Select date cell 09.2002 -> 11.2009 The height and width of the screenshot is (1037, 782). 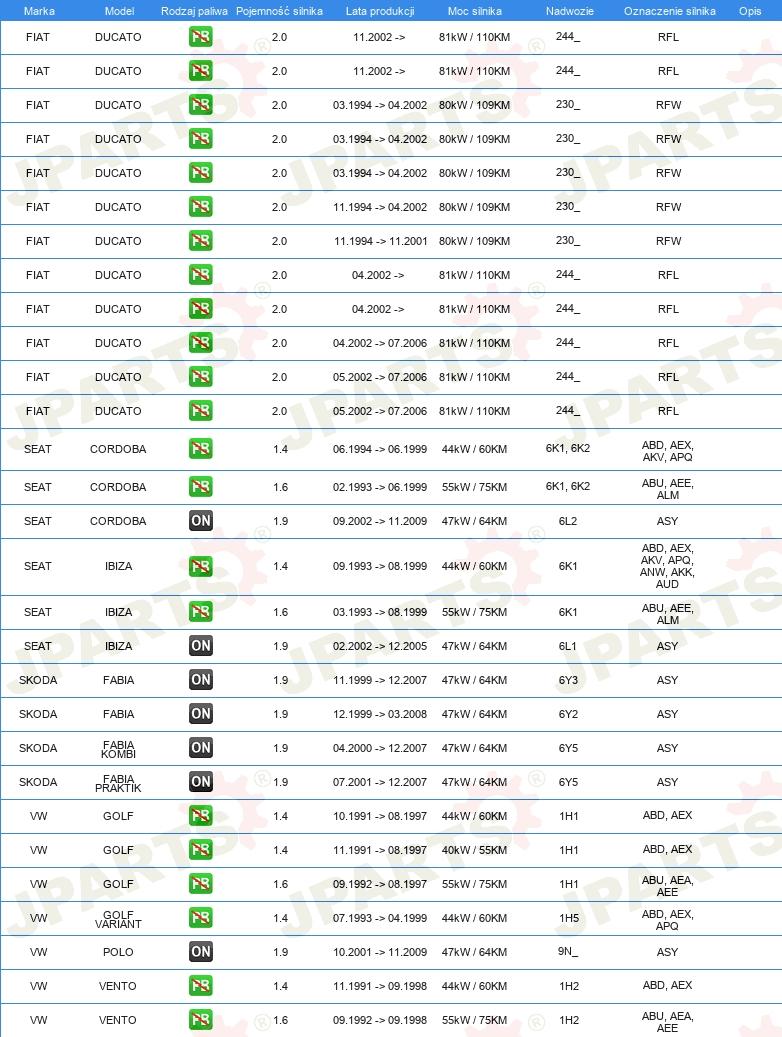380,521
